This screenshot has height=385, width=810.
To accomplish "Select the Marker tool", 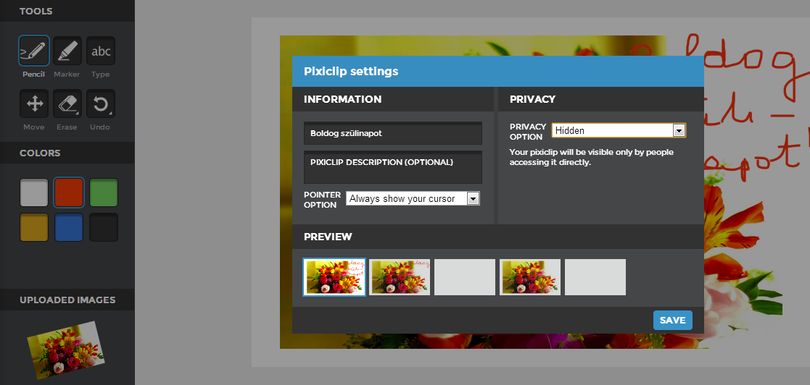I will coord(67,51).
